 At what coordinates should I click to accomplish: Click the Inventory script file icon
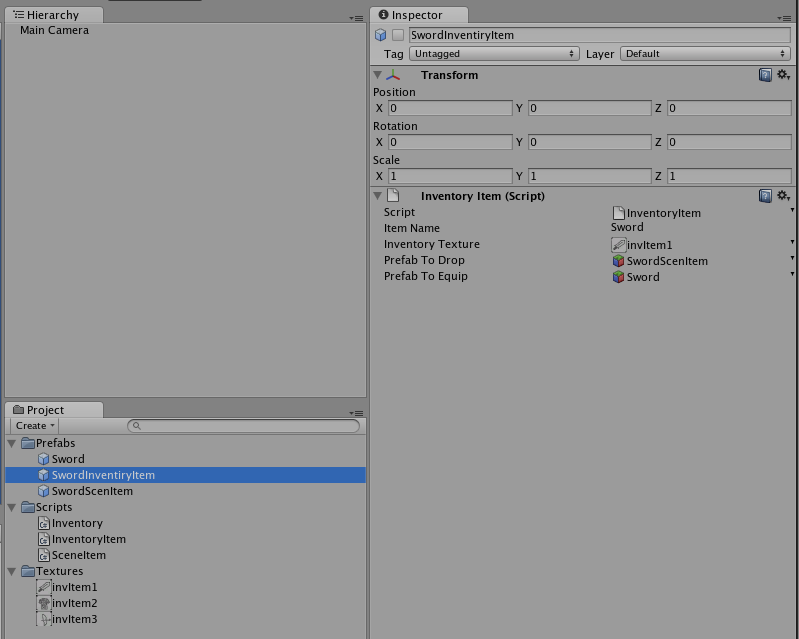43,523
